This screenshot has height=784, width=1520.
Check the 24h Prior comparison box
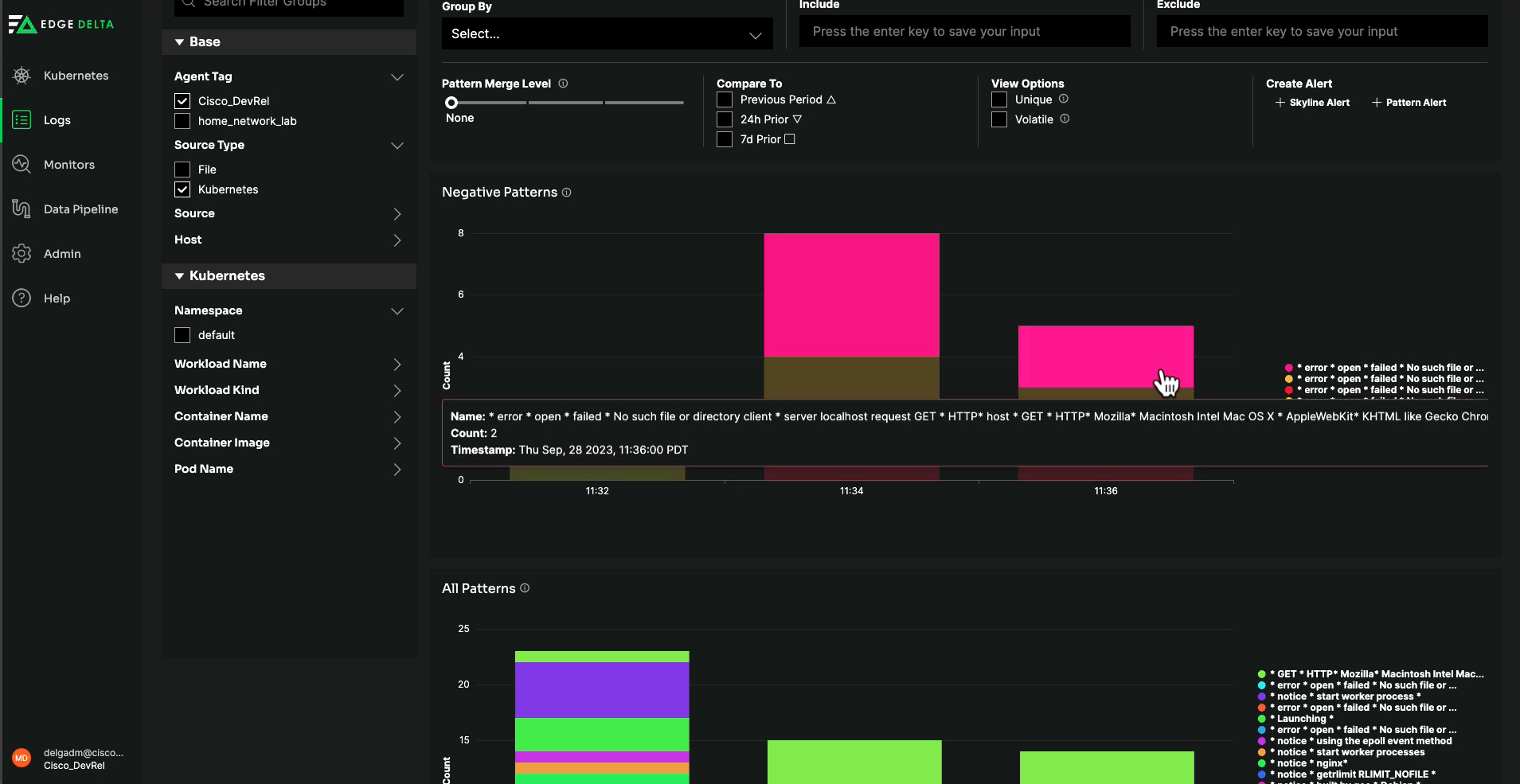[725, 119]
